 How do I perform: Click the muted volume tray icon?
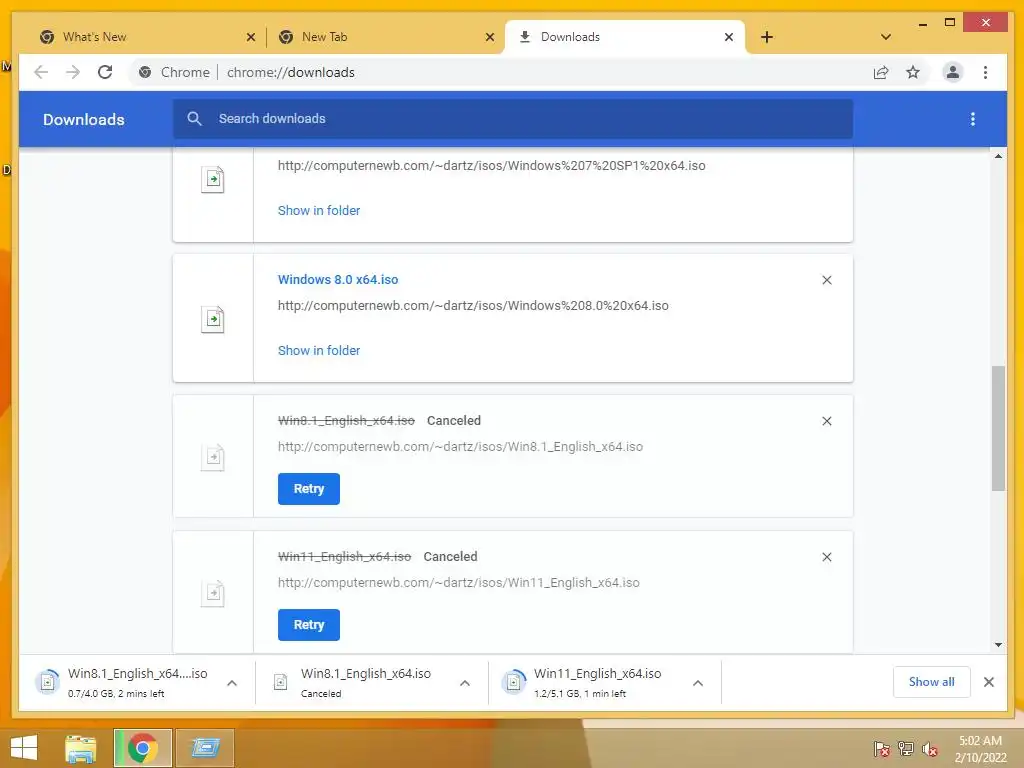click(x=930, y=749)
